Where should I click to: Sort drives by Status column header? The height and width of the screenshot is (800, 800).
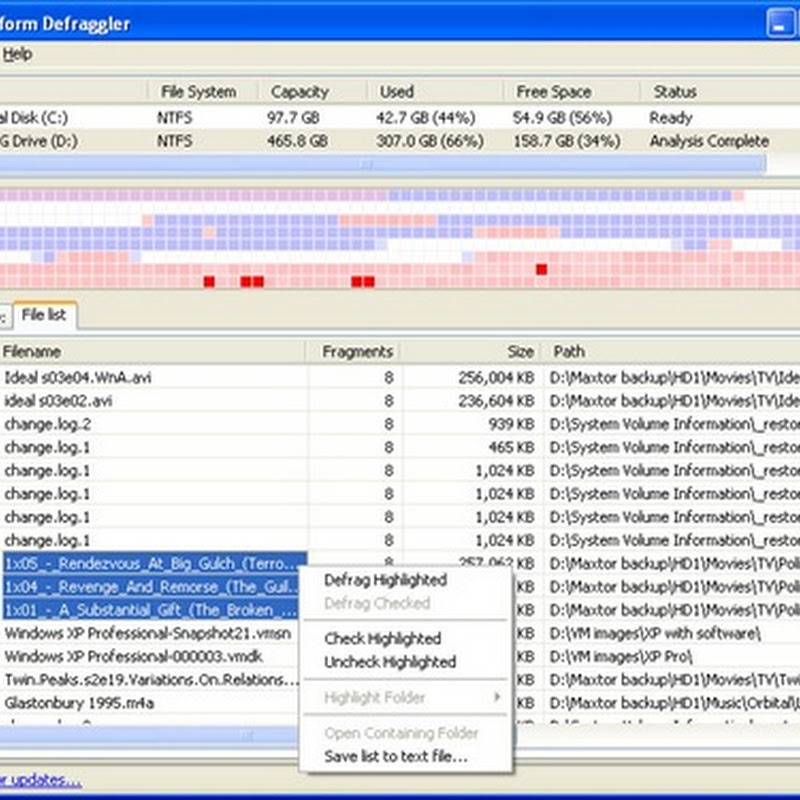674,92
